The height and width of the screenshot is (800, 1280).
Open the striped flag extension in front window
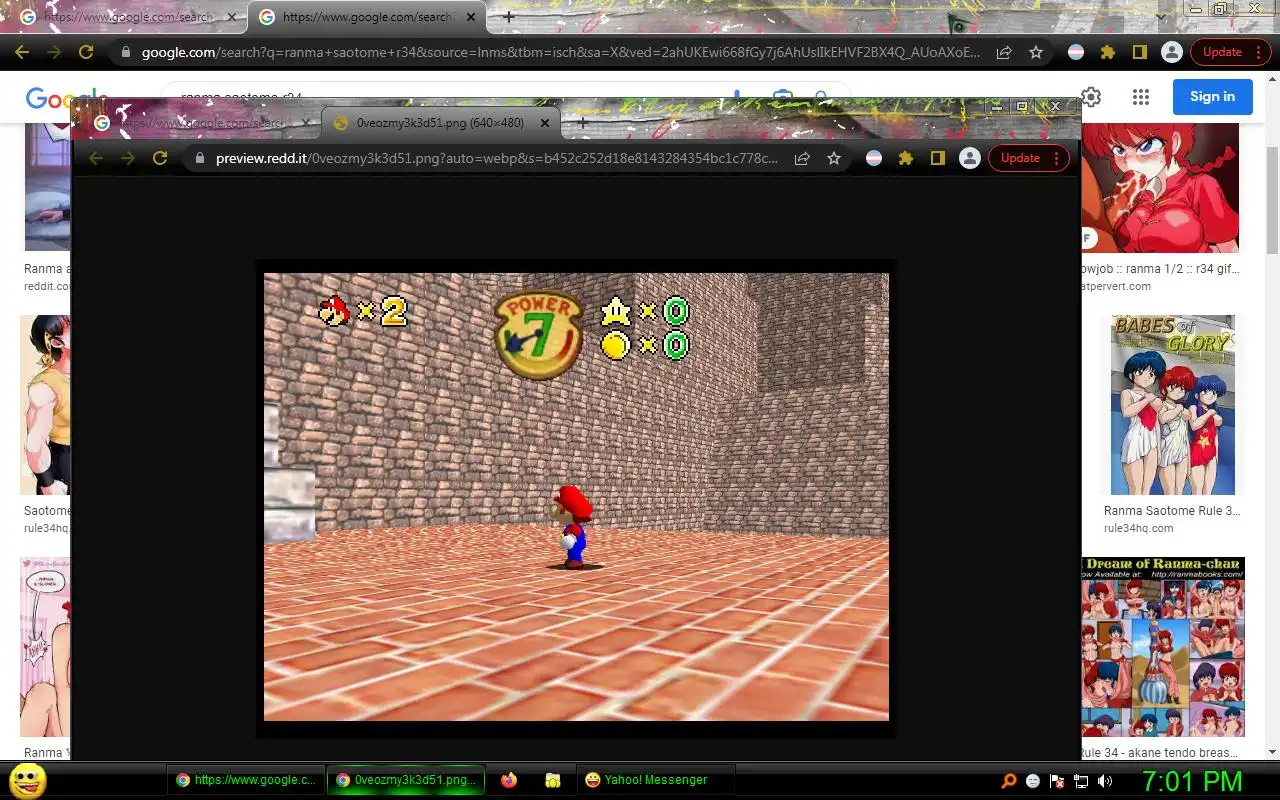[x=874, y=158]
